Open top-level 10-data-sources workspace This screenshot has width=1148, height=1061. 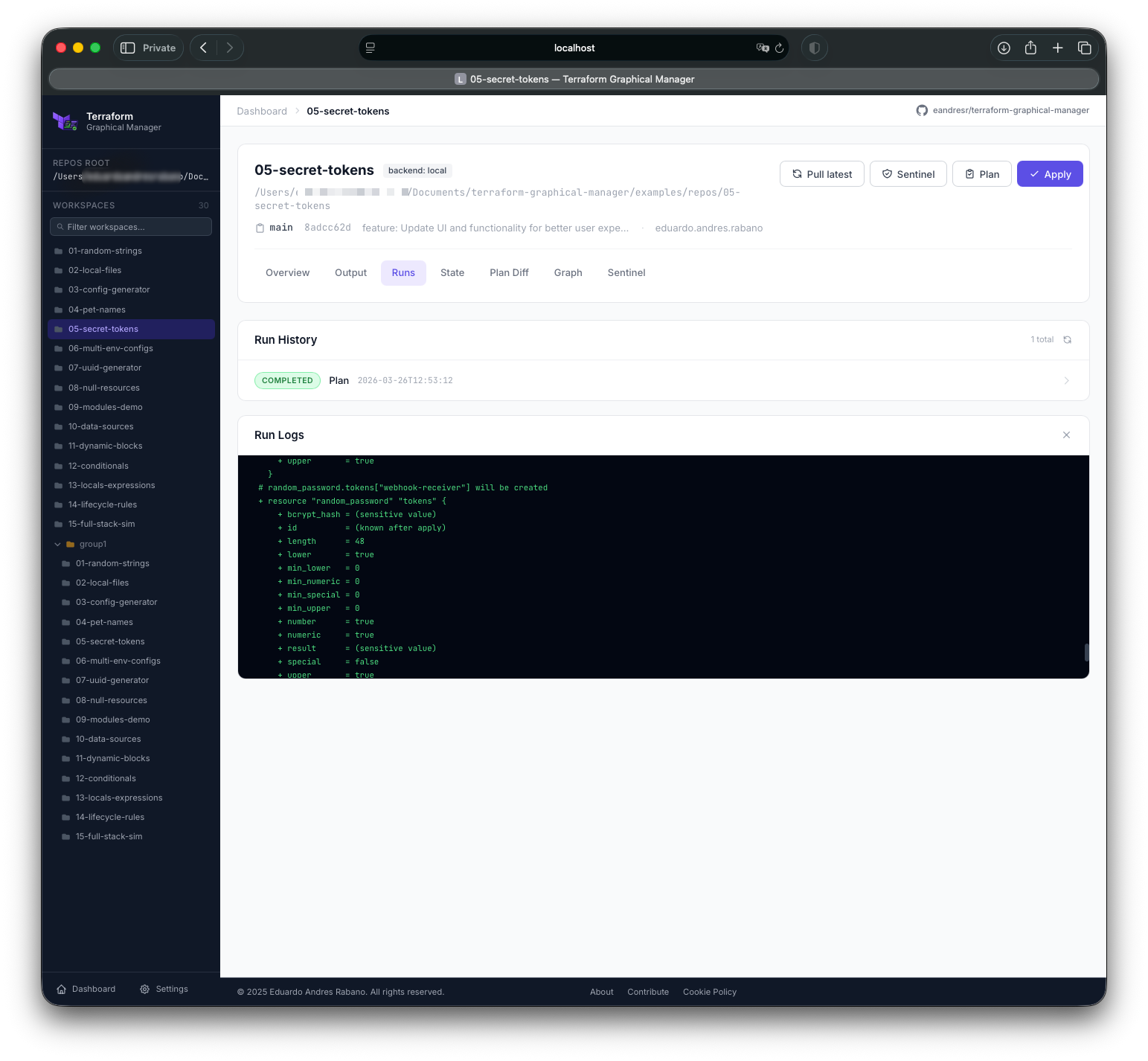pos(131,427)
